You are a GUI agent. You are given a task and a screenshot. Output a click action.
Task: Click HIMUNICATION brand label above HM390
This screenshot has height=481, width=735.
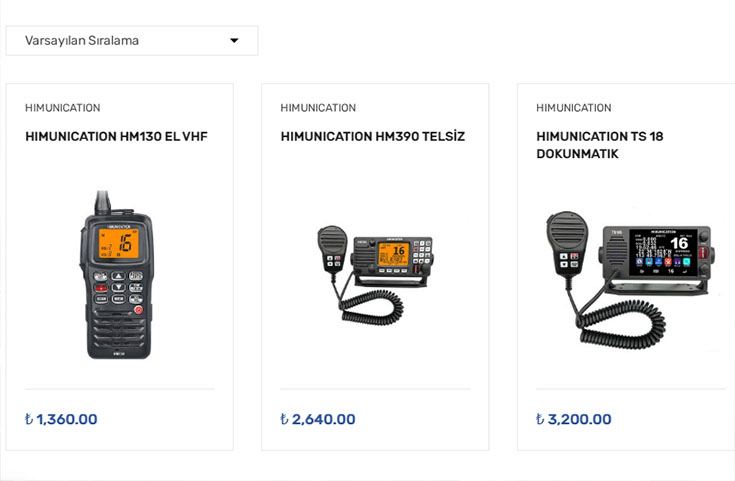(x=318, y=108)
